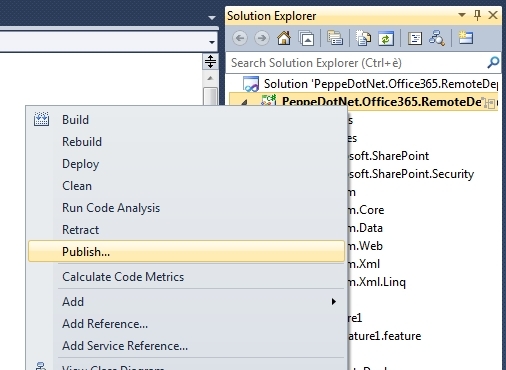Open the document tab list dropdown

pyautogui.click(x=212, y=18)
